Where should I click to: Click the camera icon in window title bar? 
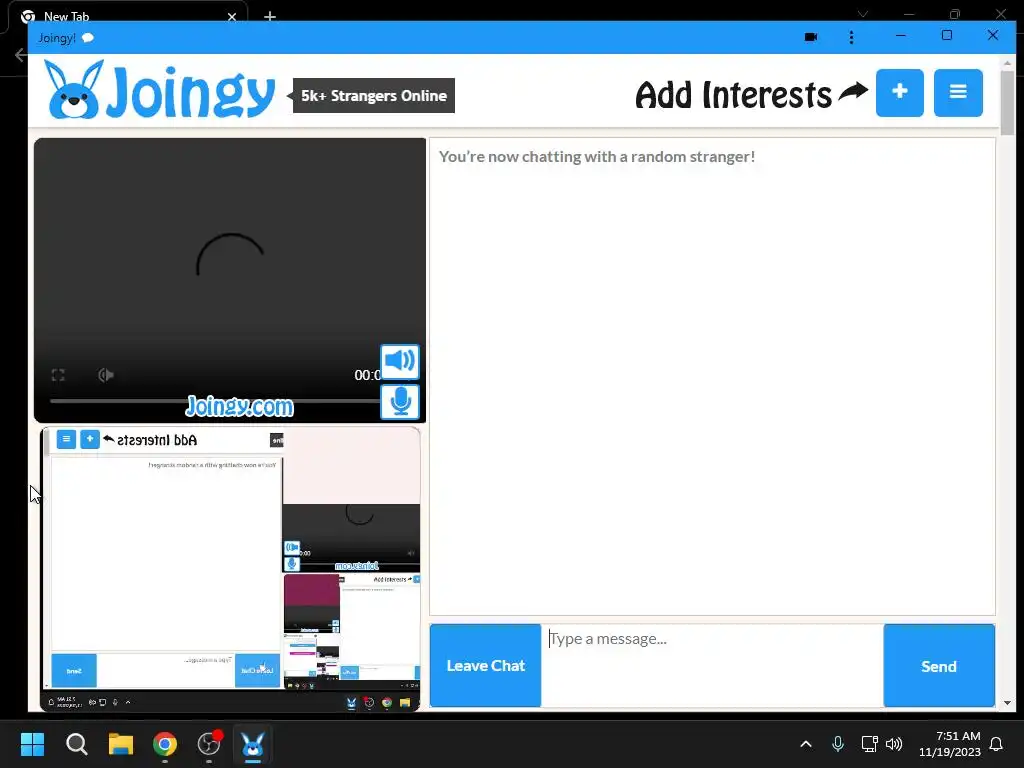click(811, 37)
